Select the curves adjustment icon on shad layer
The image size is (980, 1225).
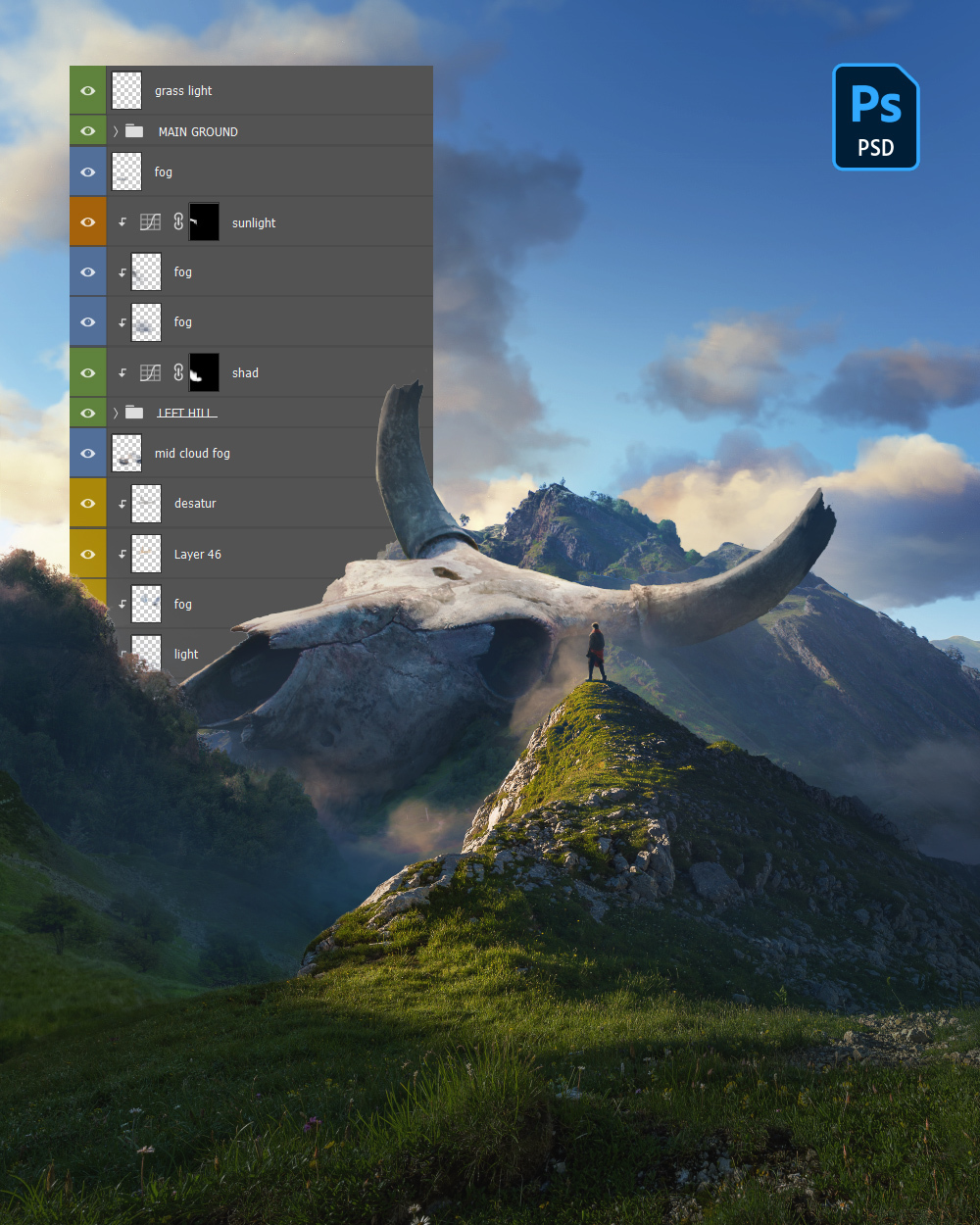point(150,372)
